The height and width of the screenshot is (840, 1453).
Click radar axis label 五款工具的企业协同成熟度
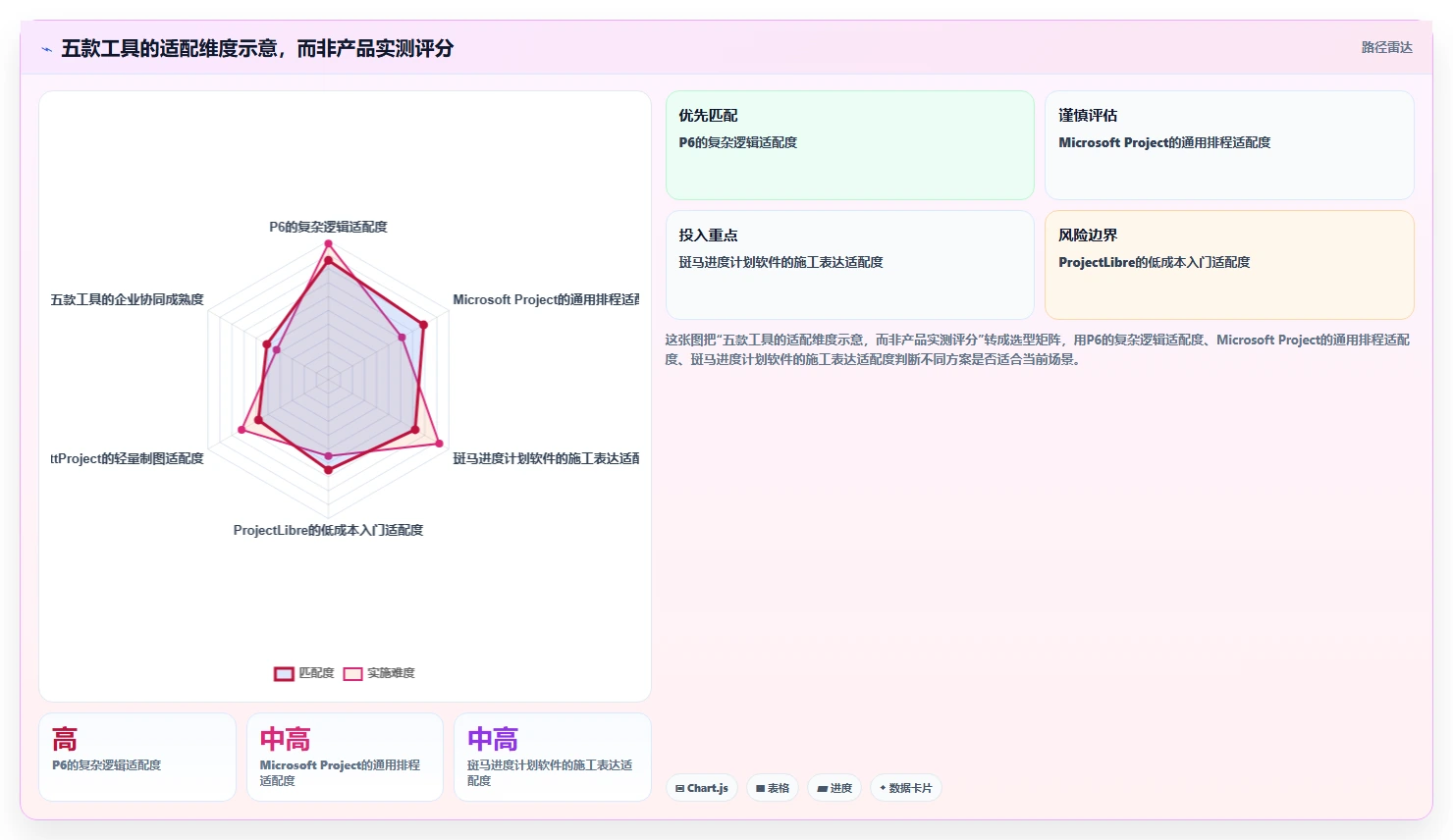pos(127,299)
